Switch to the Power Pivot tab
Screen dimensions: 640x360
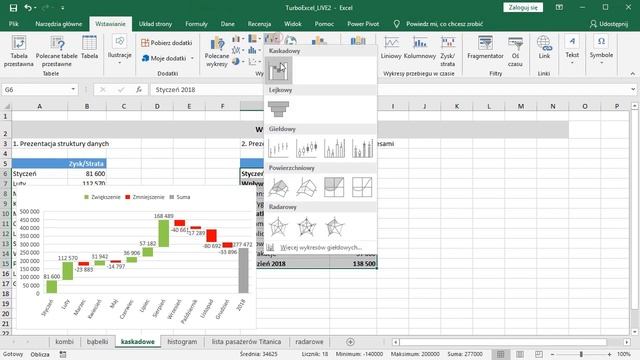[x=363, y=24]
